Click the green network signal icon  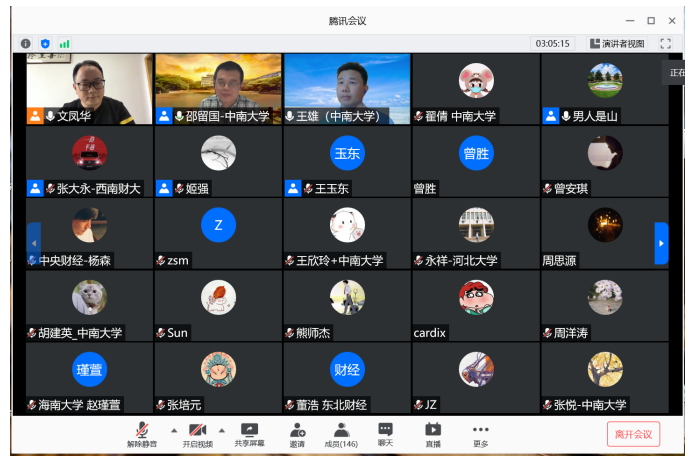[x=65, y=44]
